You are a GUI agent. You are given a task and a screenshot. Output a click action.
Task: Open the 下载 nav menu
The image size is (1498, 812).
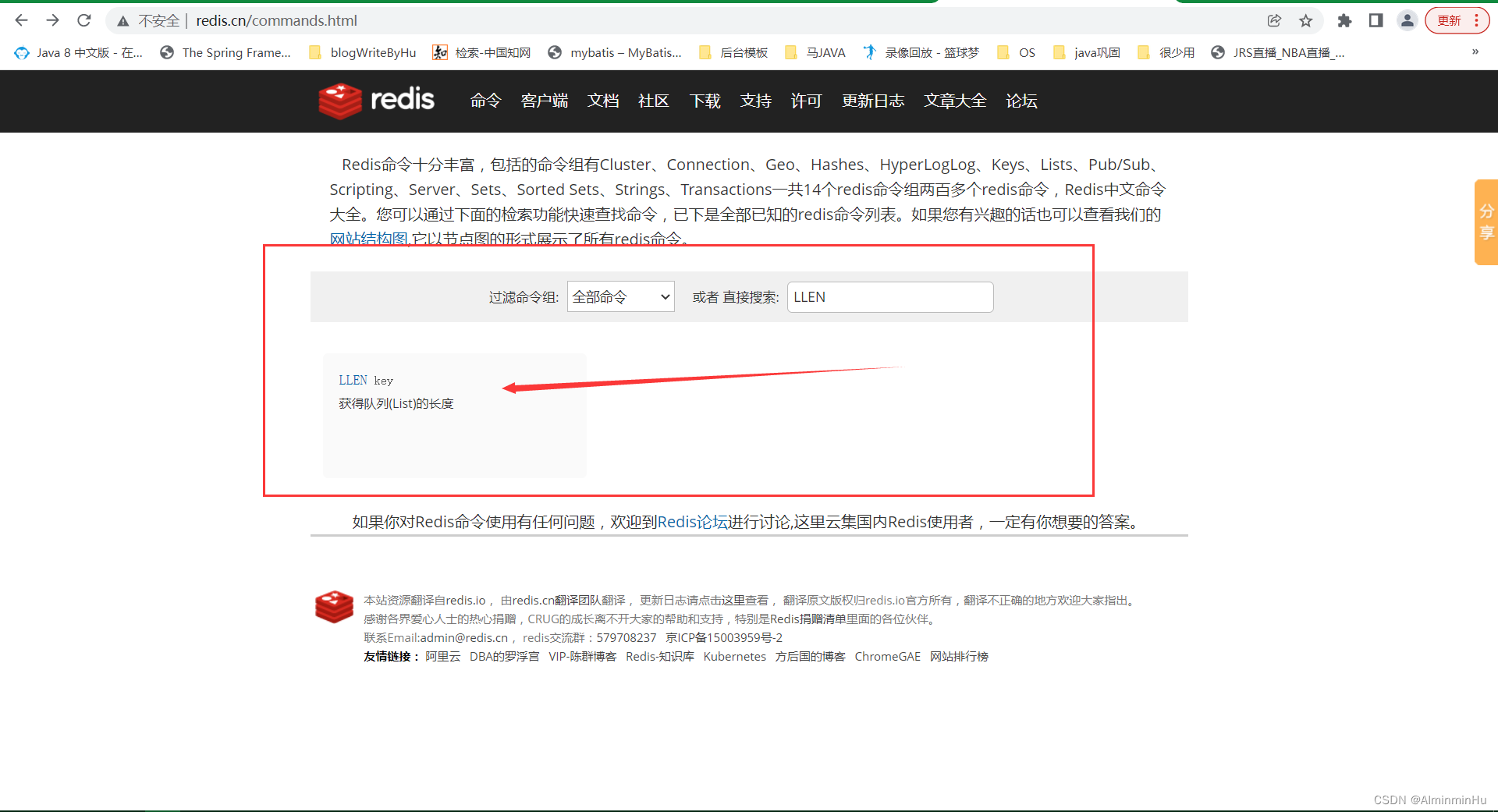point(705,101)
